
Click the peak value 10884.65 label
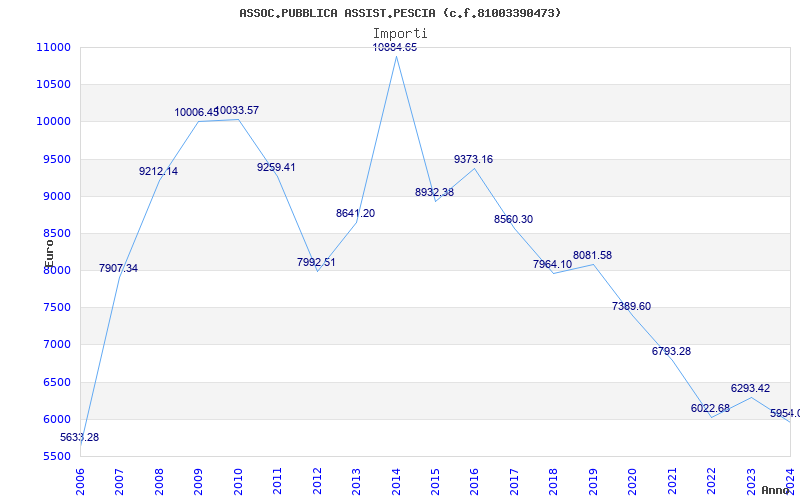[395, 47]
